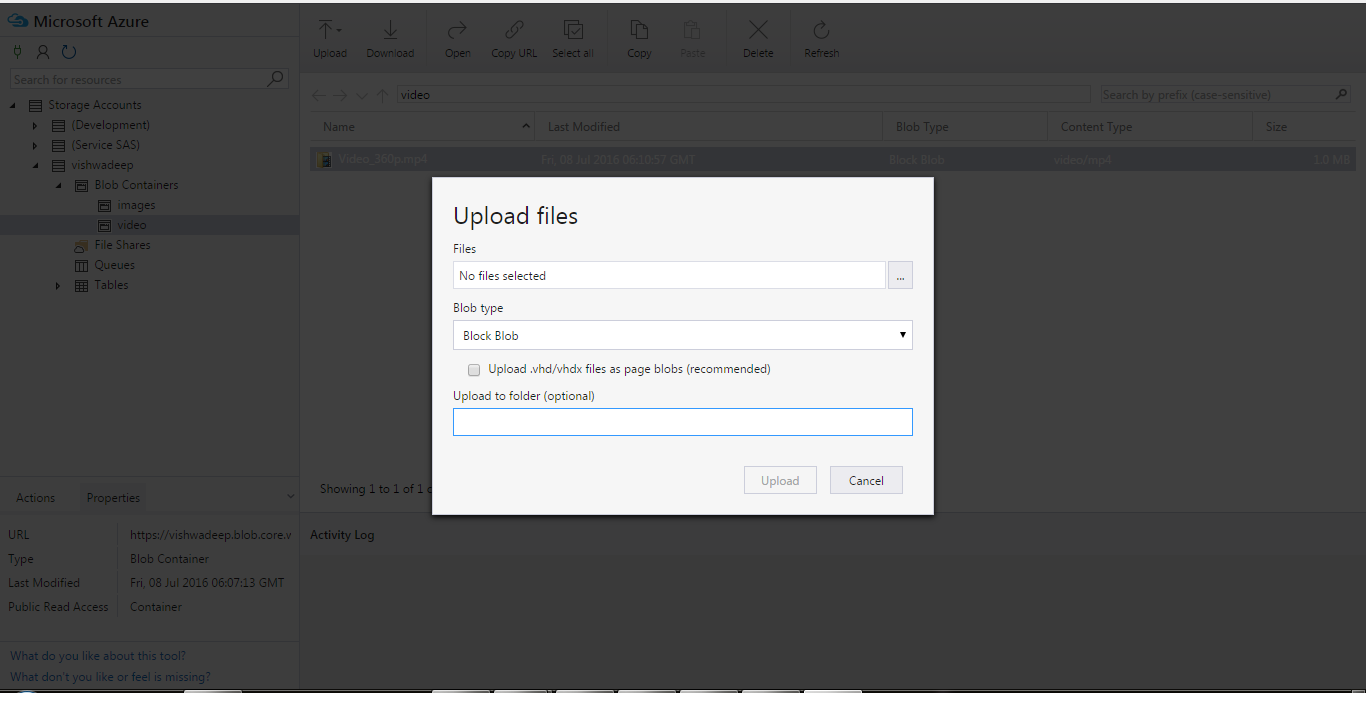Select the (Service SAS) account label
The height and width of the screenshot is (709, 1366).
106,145
